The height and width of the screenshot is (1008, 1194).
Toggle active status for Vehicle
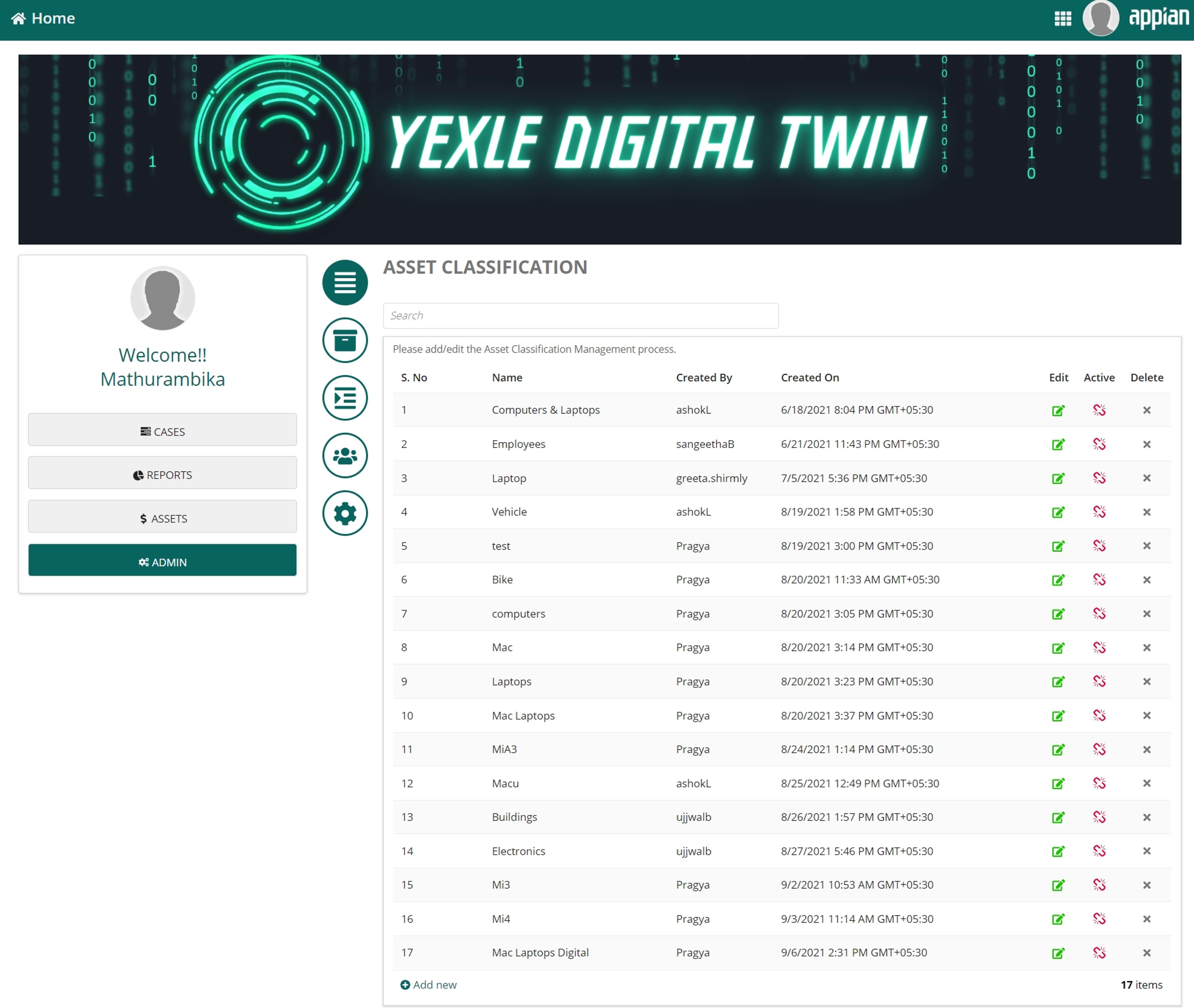(x=1099, y=512)
